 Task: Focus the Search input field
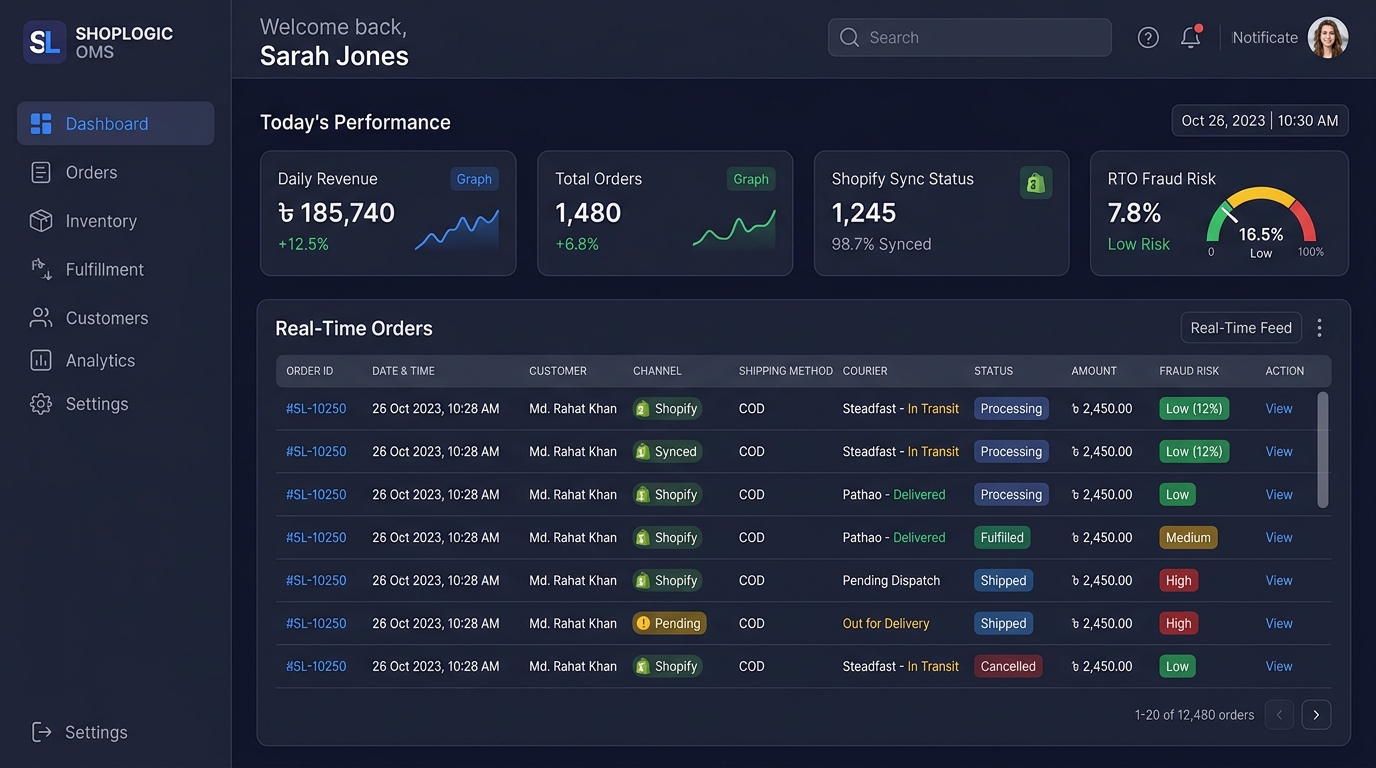coord(970,37)
